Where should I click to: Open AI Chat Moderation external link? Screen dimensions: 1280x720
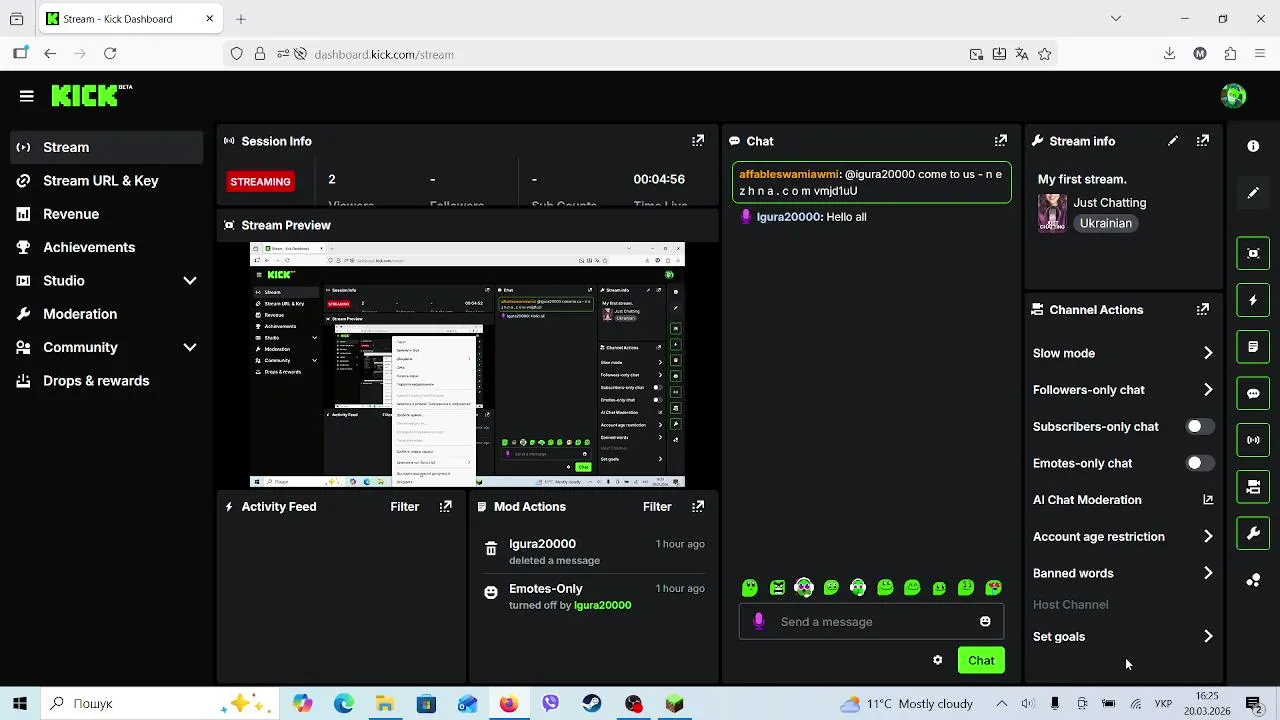tap(1208, 500)
